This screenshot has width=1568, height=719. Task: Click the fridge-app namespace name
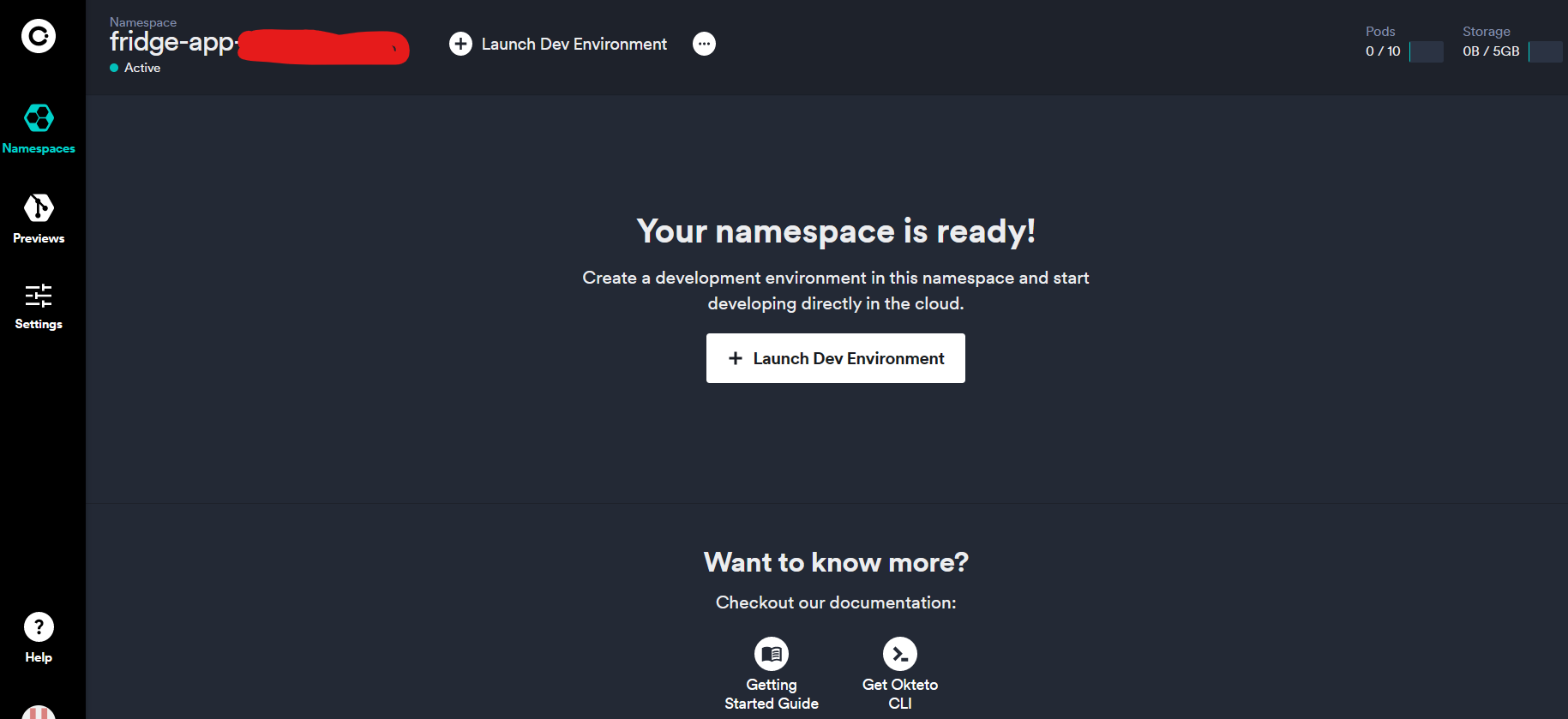click(x=172, y=42)
